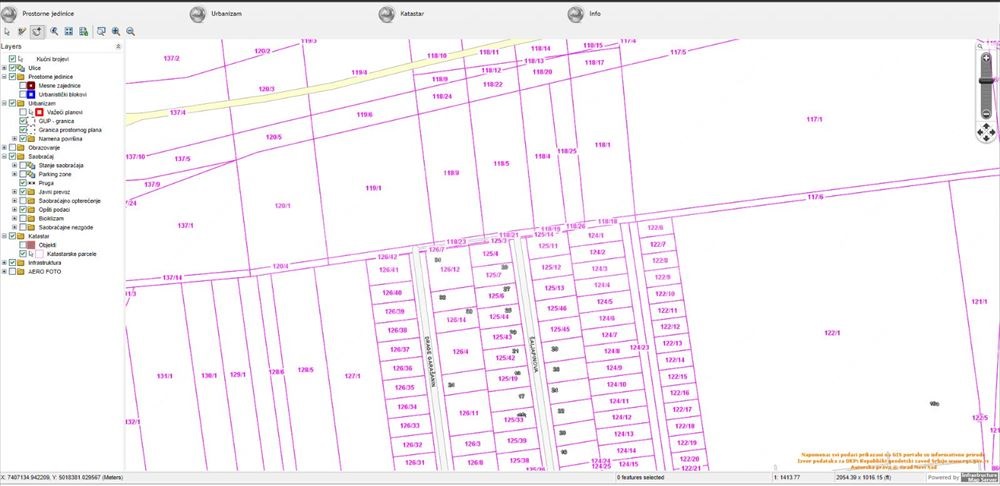Click the zoom in magnifier in toolbar
This screenshot has width=1000, height=486.
pos(116,31)
